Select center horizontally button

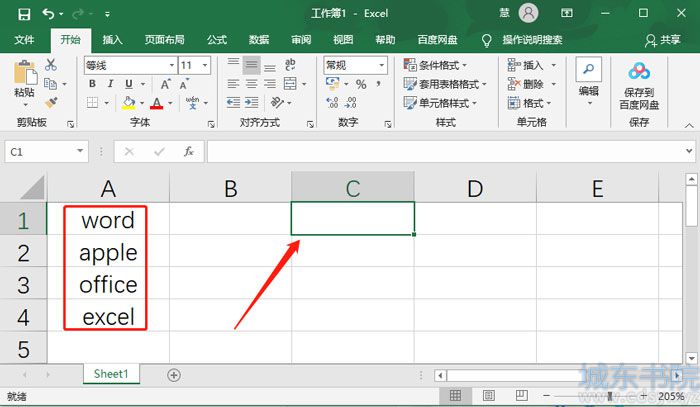point(252,84)
